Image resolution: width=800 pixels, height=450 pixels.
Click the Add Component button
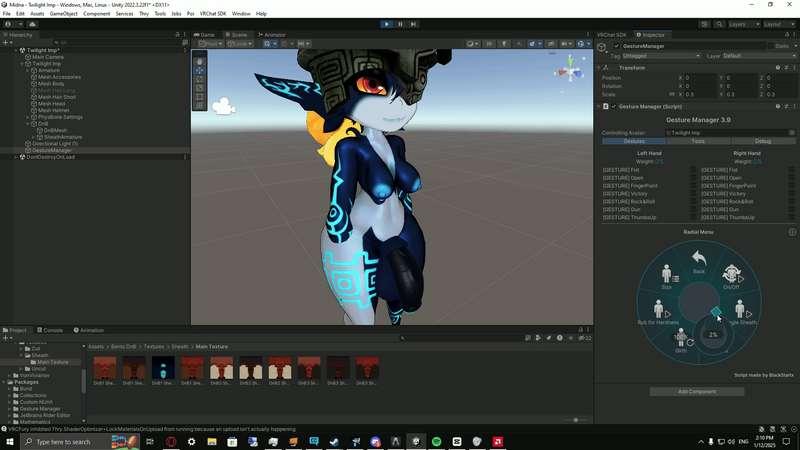[697, 391]
